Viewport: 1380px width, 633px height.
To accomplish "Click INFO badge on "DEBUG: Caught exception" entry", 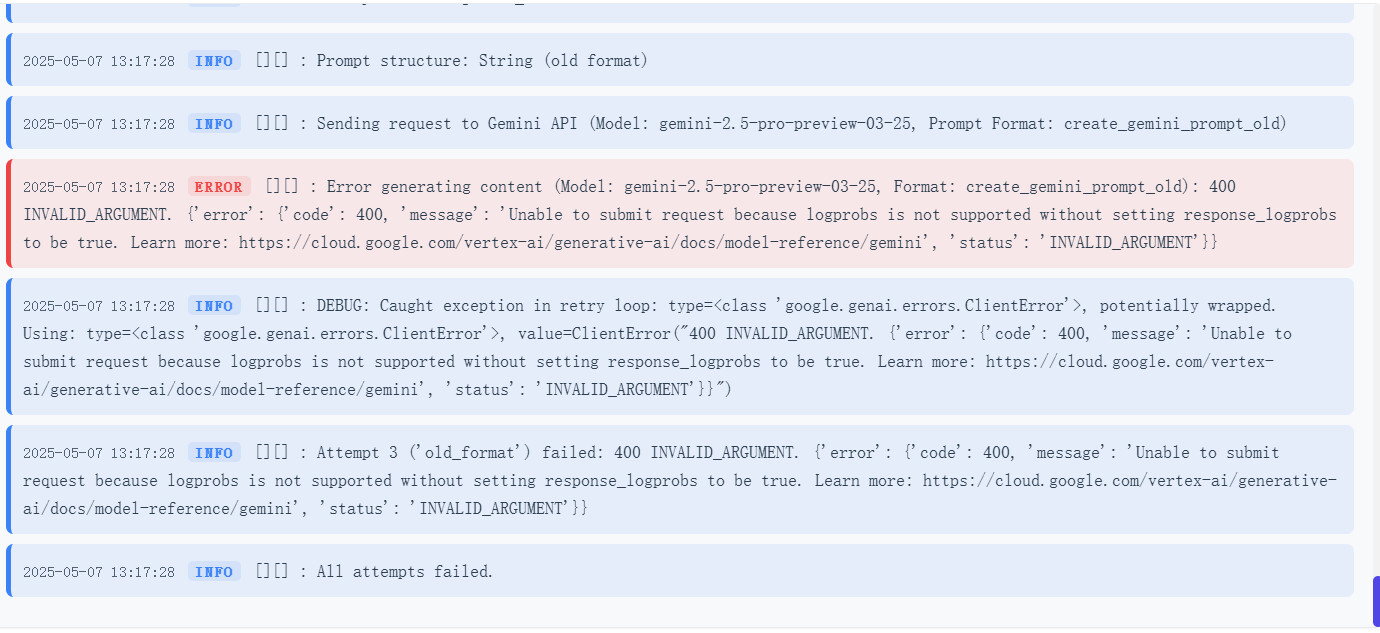I will pos(214,306).
